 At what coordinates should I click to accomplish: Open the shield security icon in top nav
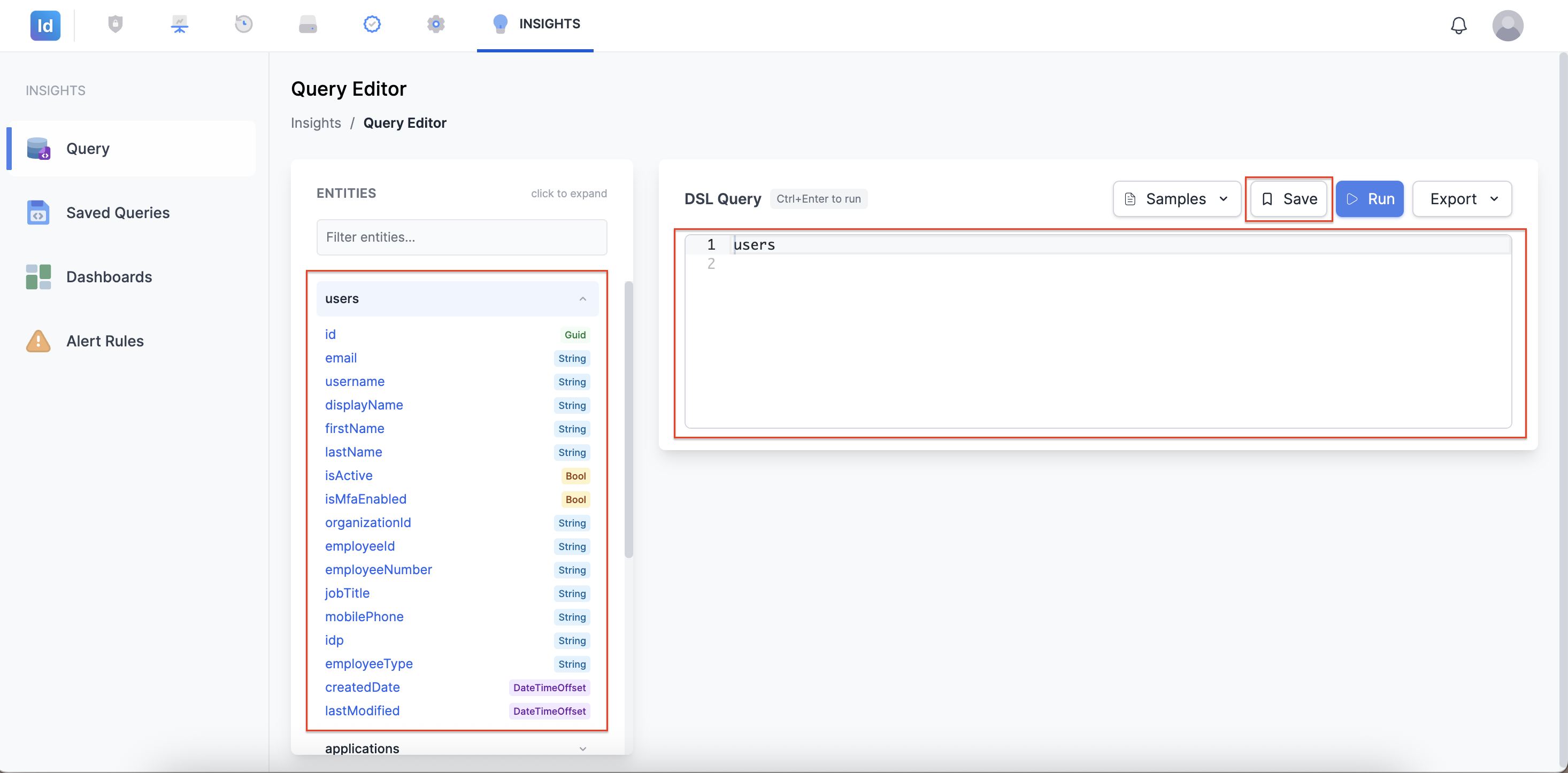pos(115,25)
